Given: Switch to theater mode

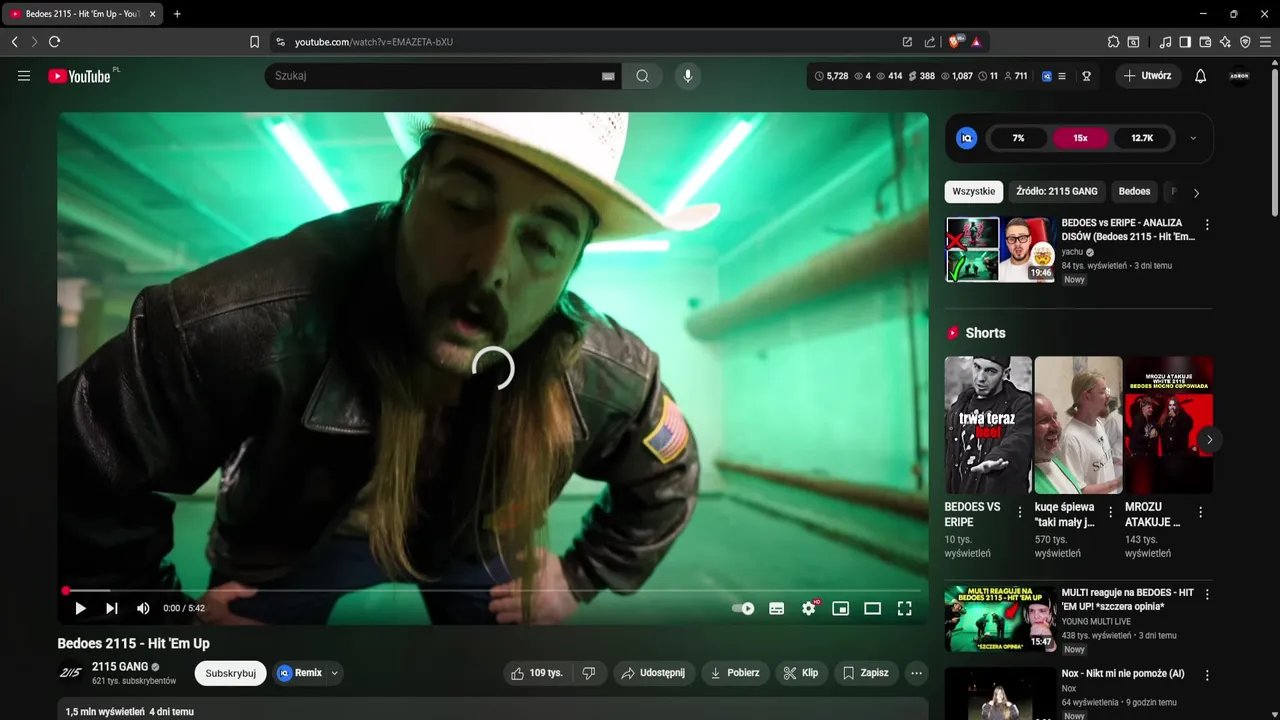Looking at the screenshot, I should tap(873, 608).
